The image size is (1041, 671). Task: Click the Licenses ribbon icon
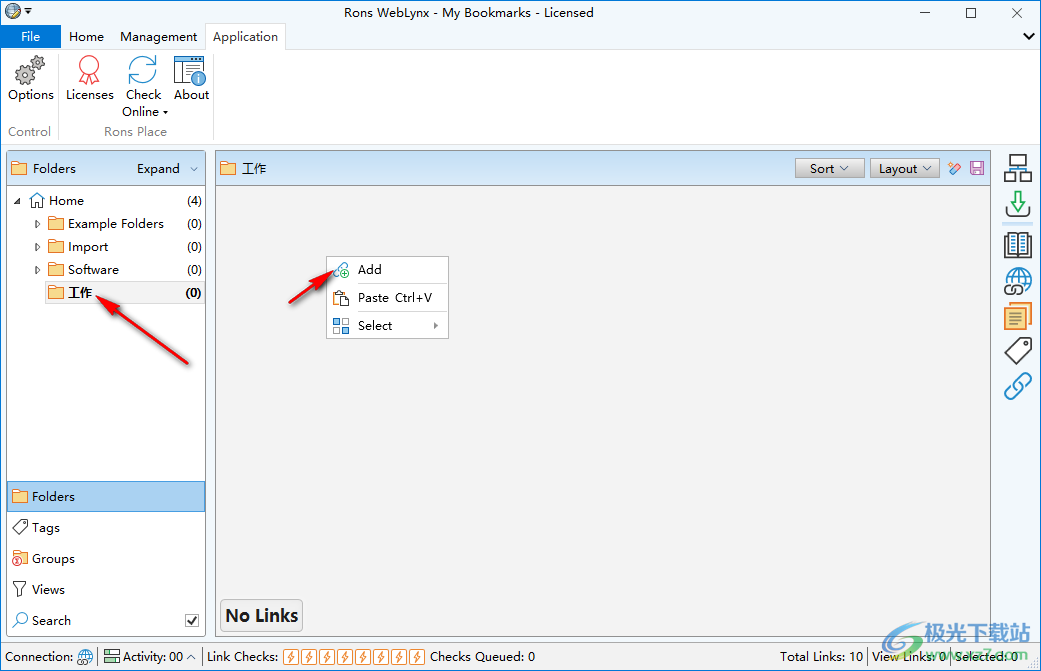coord(89,71)
